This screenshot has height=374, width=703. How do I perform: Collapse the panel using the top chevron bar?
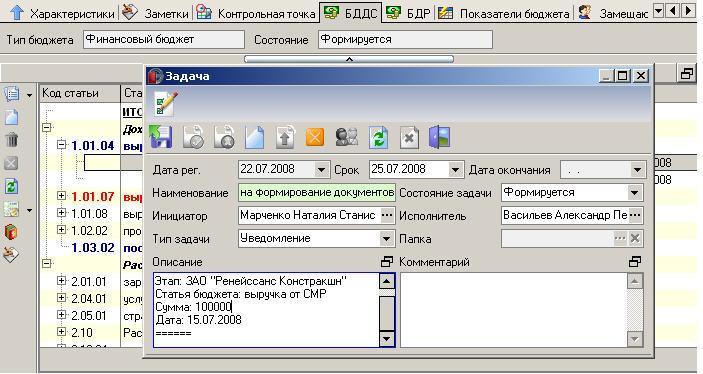(x=349, y=59)
